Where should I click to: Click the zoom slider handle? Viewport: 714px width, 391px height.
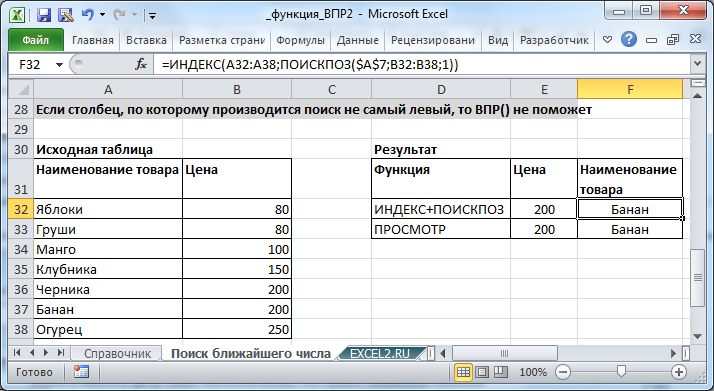(621, 372)
